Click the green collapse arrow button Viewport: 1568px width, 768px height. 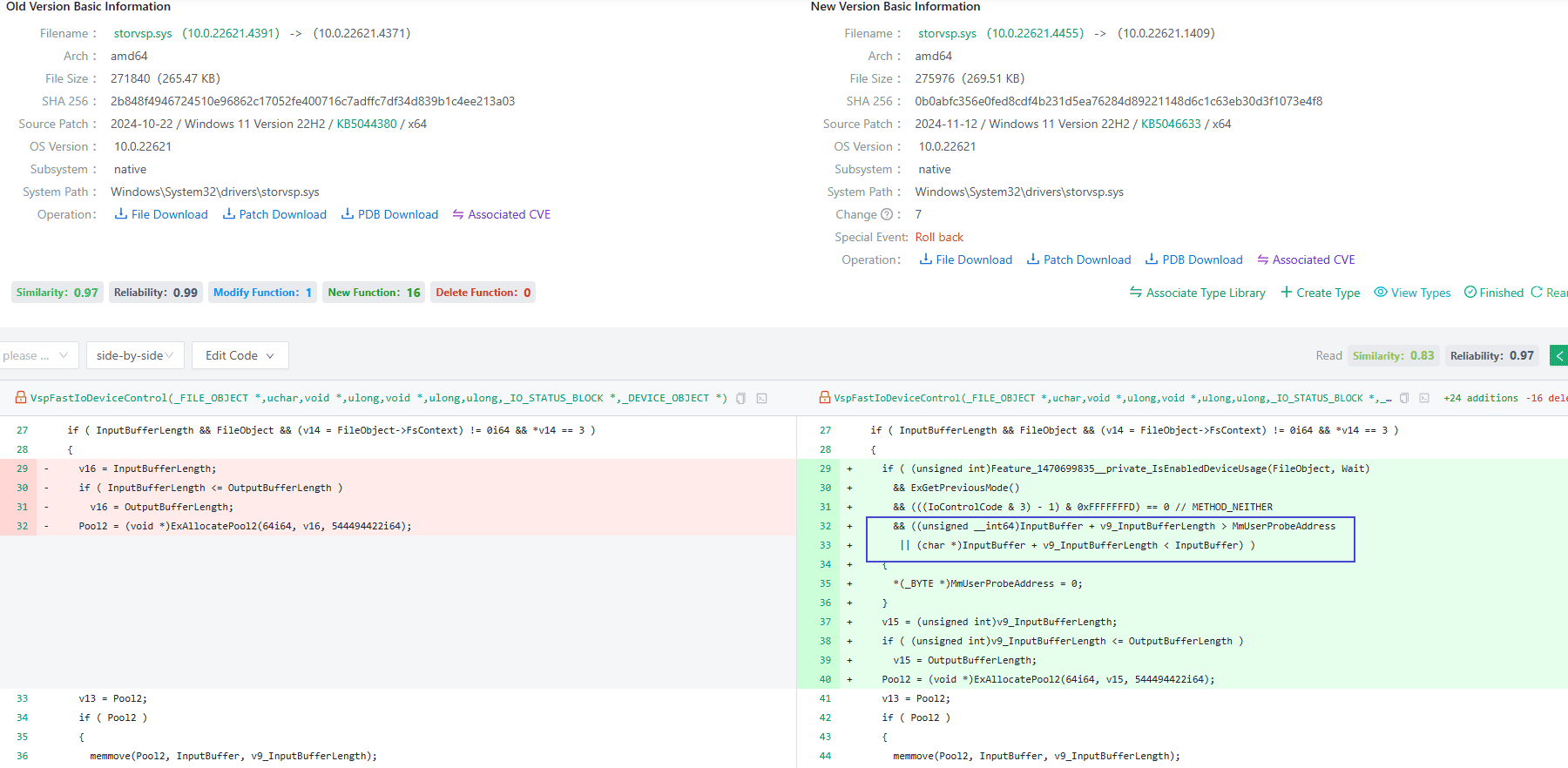[x=1558, y=355]
